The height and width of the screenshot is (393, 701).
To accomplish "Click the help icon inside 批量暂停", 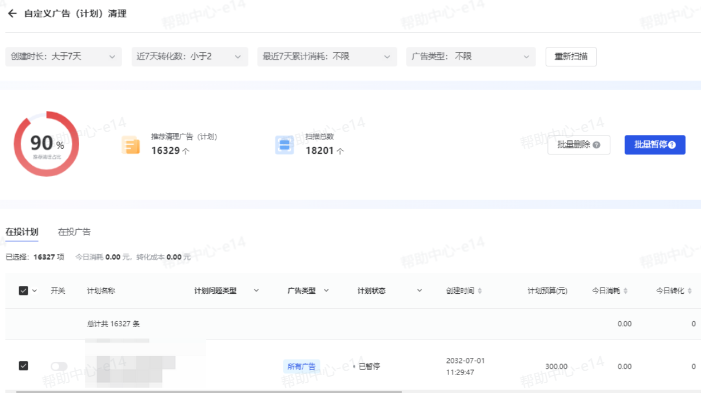I will (x=672, y=145).
